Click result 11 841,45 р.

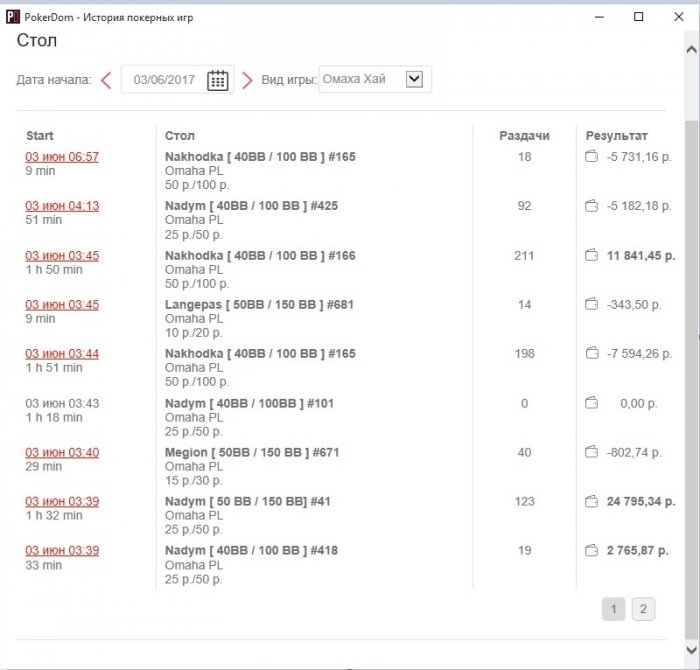[x=641, y=256]
